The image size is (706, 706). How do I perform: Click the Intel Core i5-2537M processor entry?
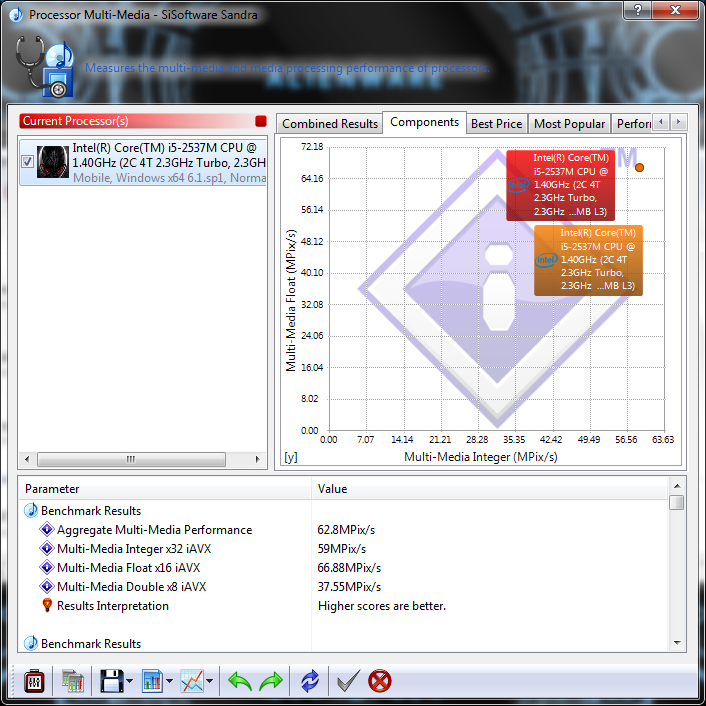coord(143,162)
